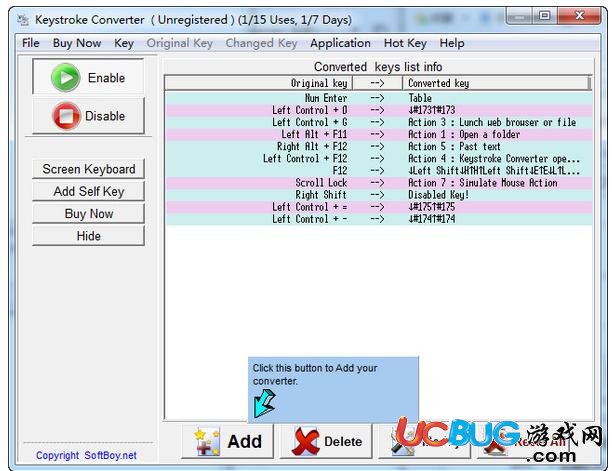
Task: Select the Left Alt + F11 row
Action: tap(379, 134)
